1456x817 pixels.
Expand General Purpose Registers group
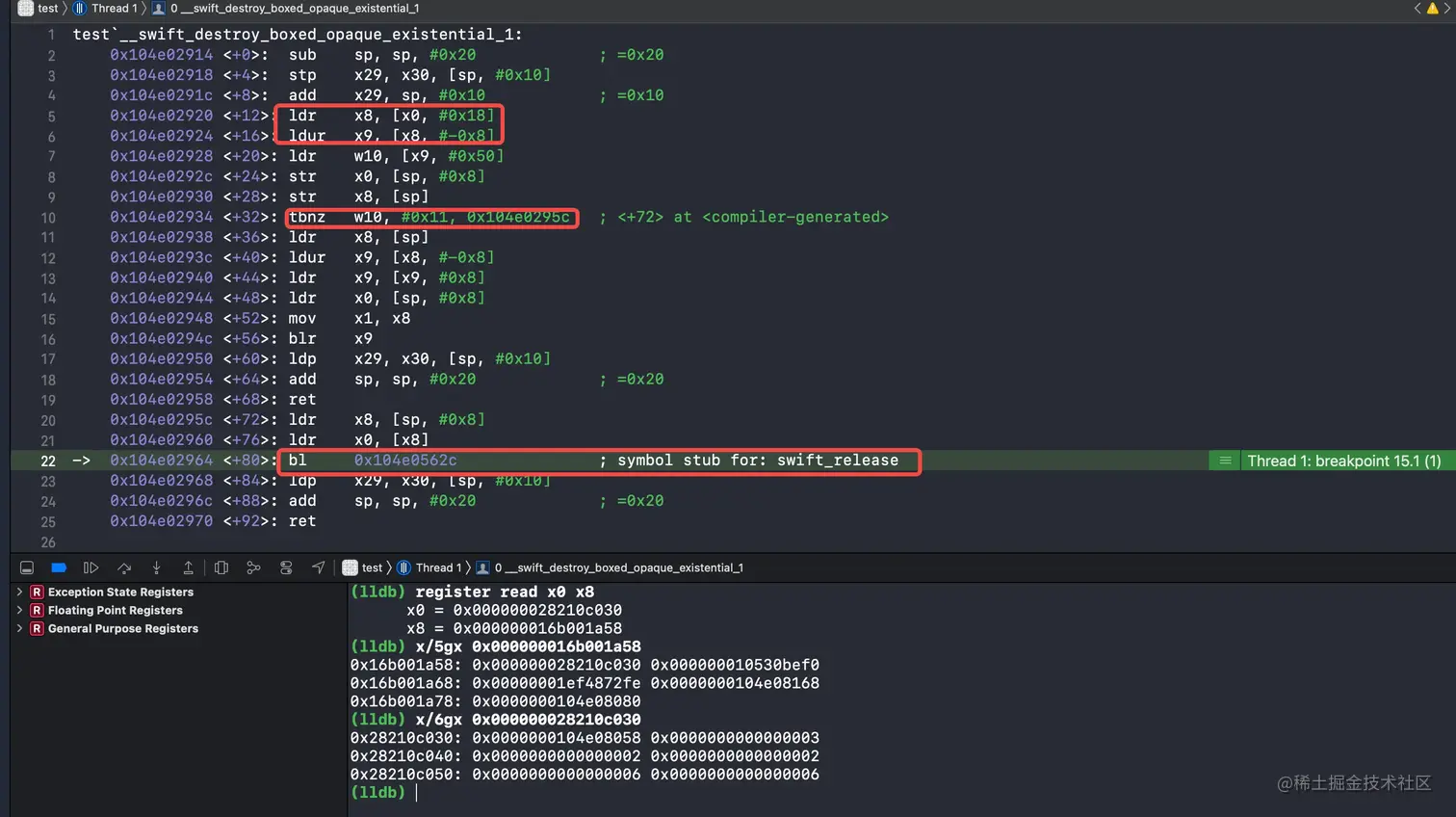[x=19, y=629]
